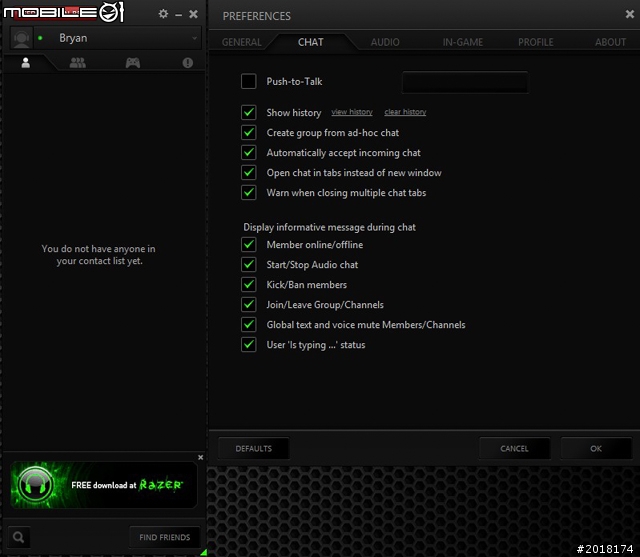This screenshot has height=557, width=640.
Task: Go to the In-Game tab
Action: coord(463,42)
